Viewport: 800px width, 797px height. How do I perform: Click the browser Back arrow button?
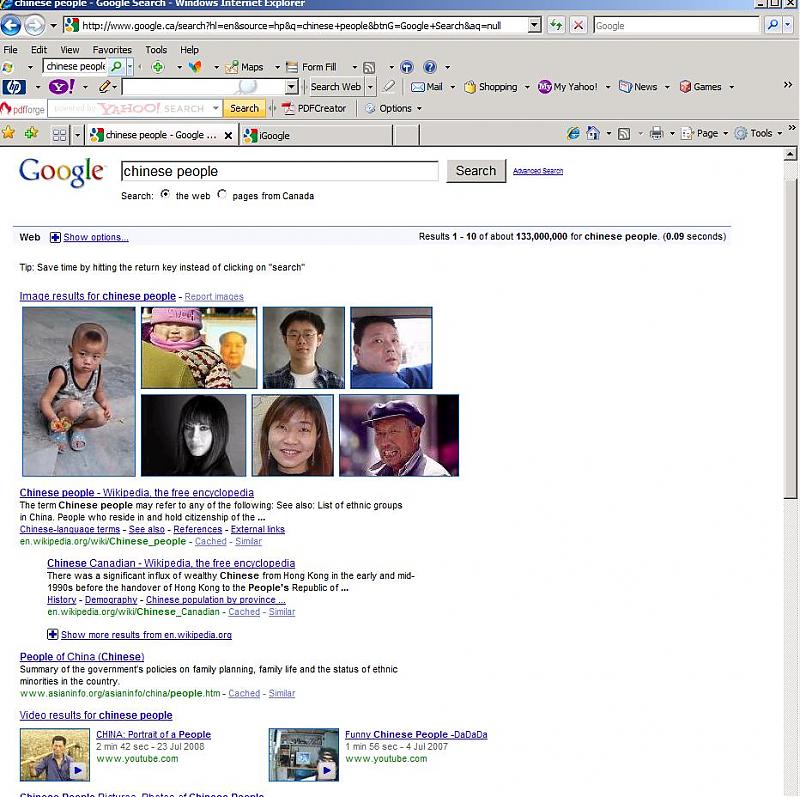point(11,25)
